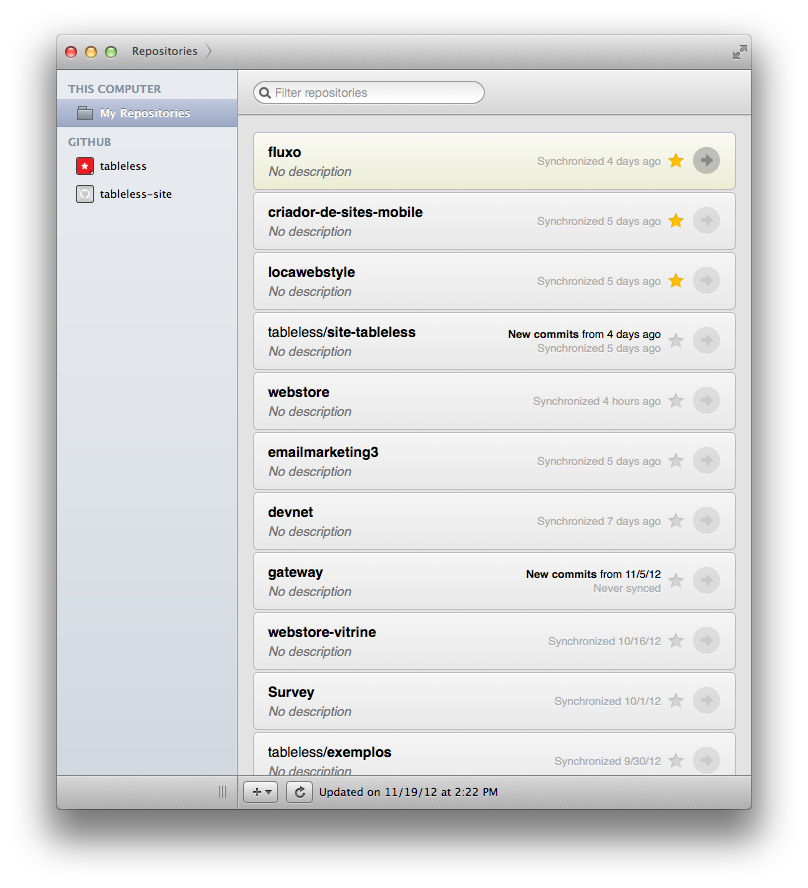The height and width of the screenshot is (888, 808).
Task: Click the green zoom window button
Action: pos(111,52)
